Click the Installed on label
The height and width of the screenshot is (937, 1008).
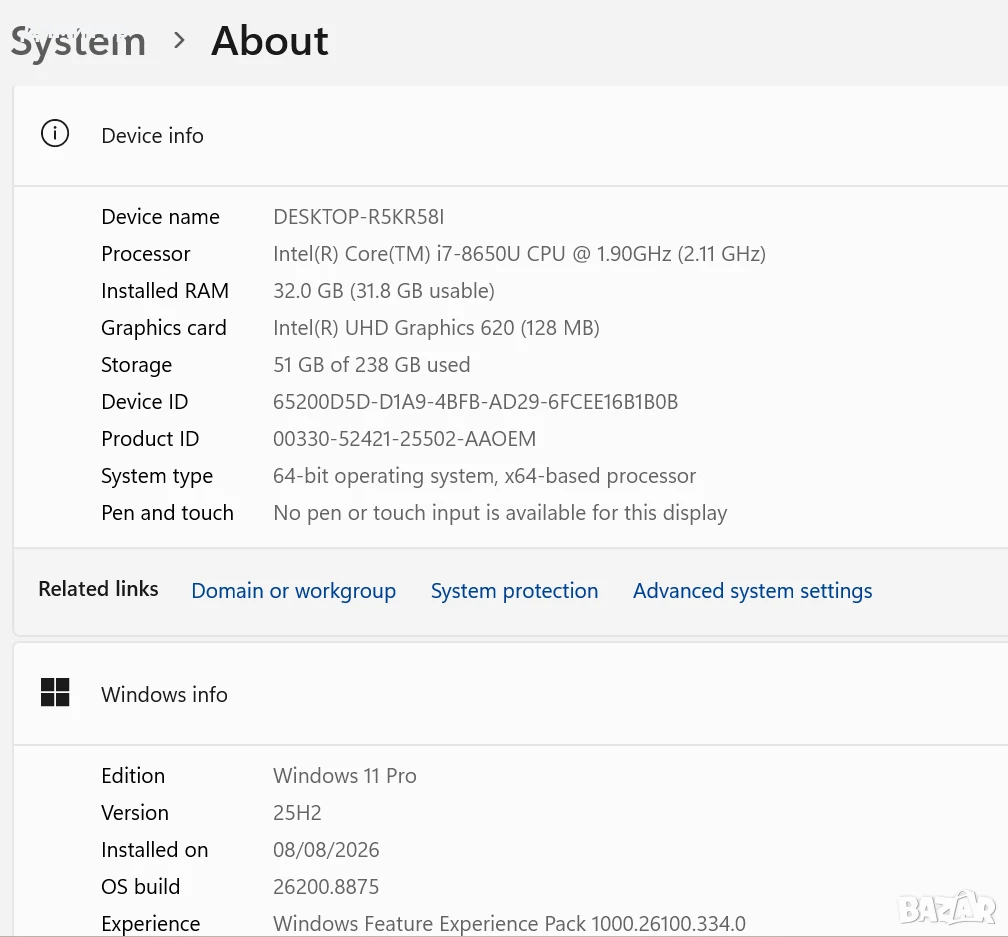click(155, 850)
